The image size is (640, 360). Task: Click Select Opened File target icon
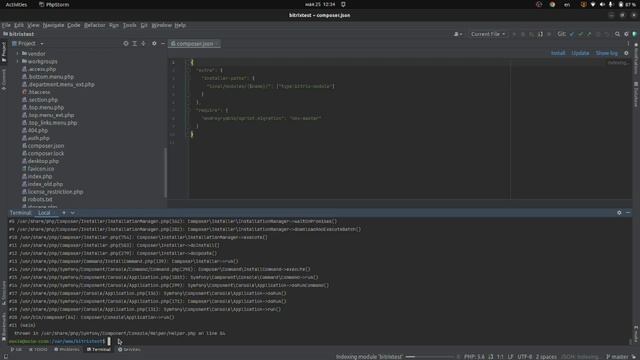(126, 43)
